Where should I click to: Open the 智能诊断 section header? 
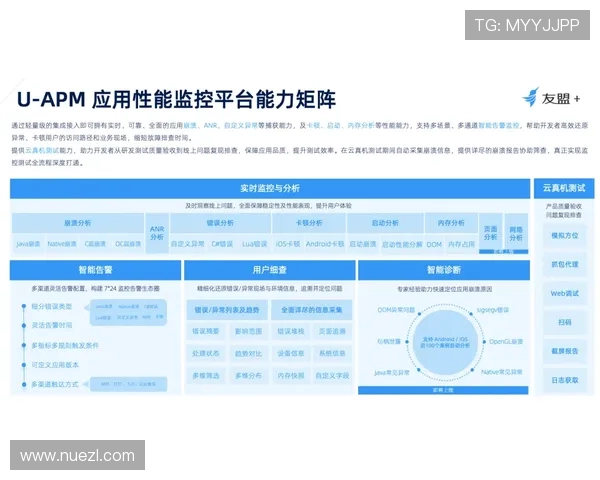tap(444, 270)
